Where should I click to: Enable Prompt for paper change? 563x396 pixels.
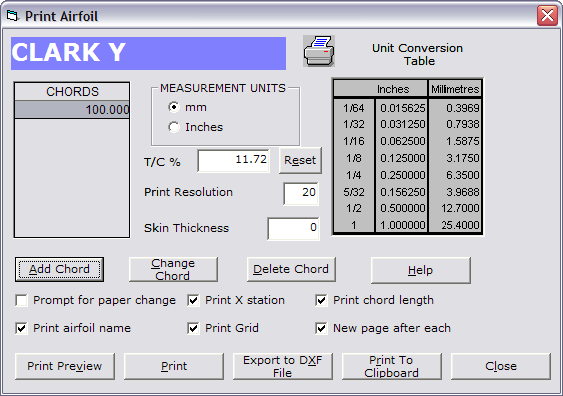[x=22, y=300]
